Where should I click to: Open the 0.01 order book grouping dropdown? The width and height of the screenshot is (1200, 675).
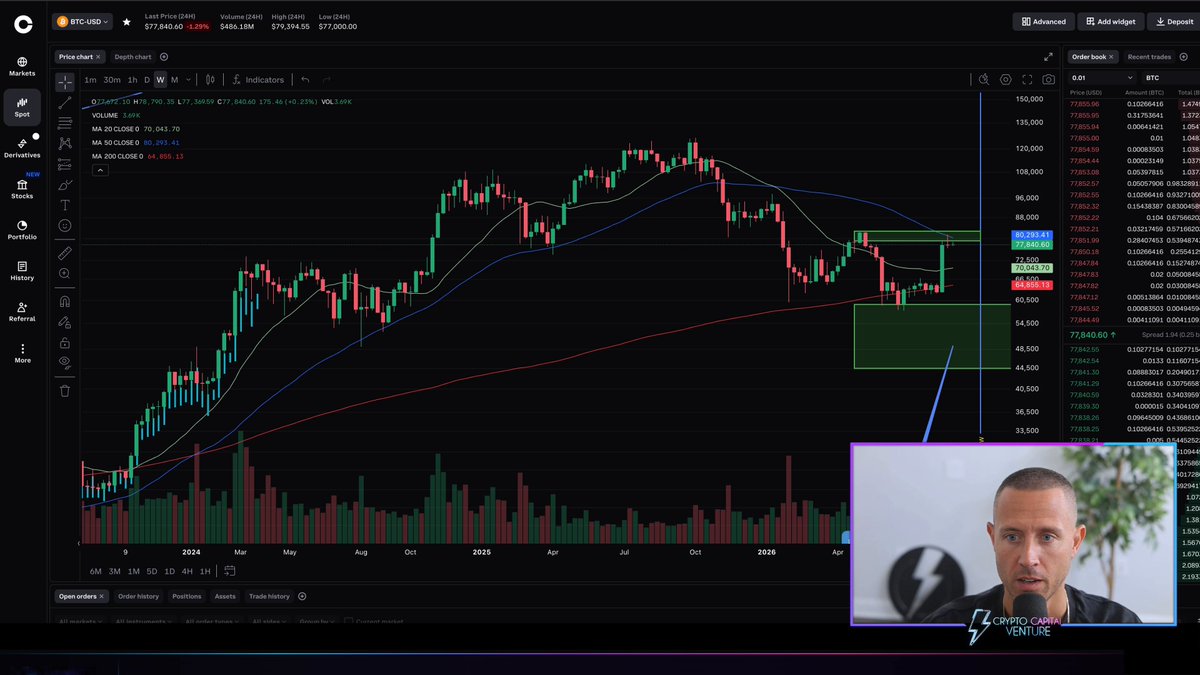[x=1101, y=77]
